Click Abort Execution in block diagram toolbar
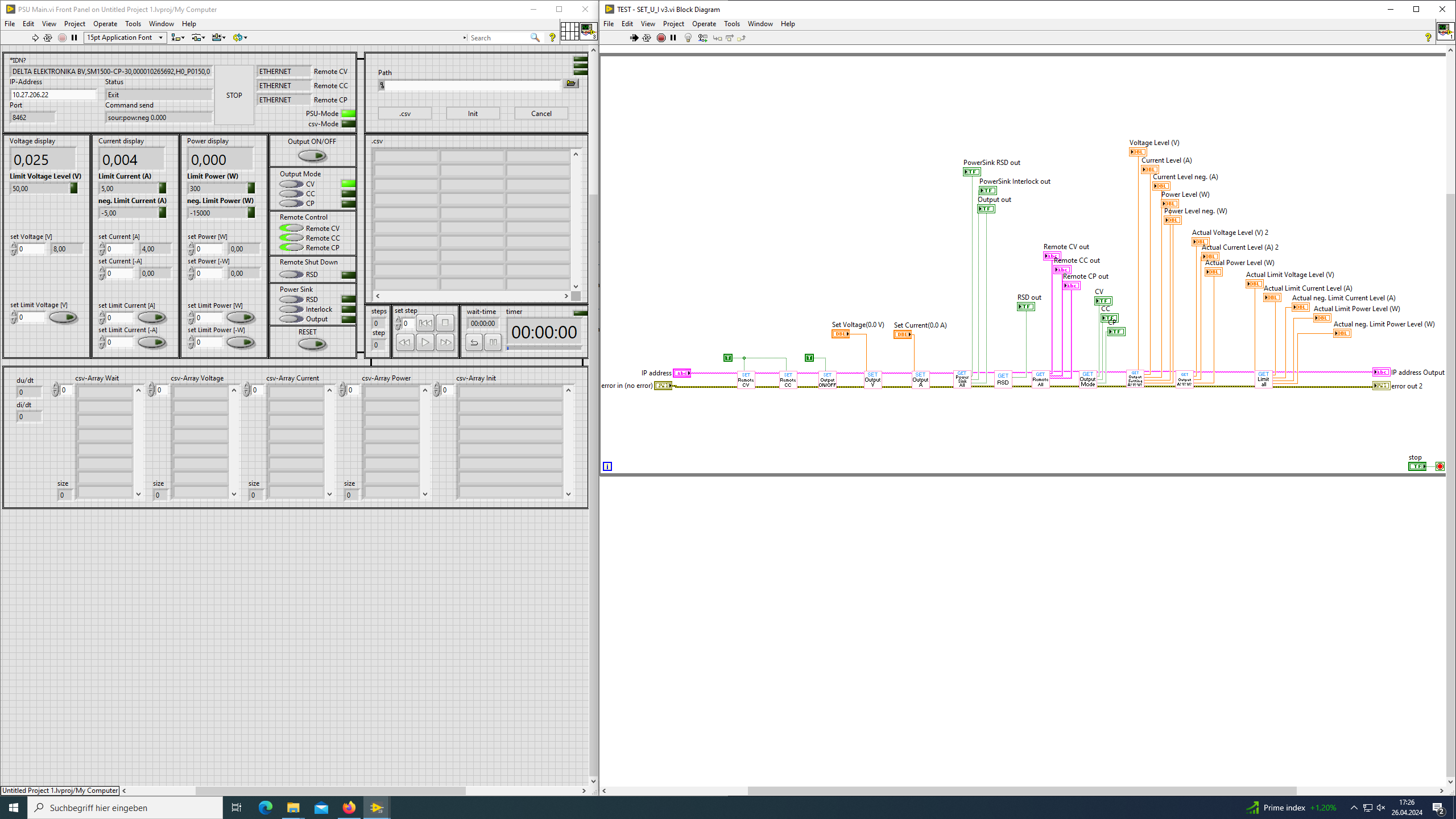Image resolution: width=1456 pixels, height=819 pixels. pos(661,38)
